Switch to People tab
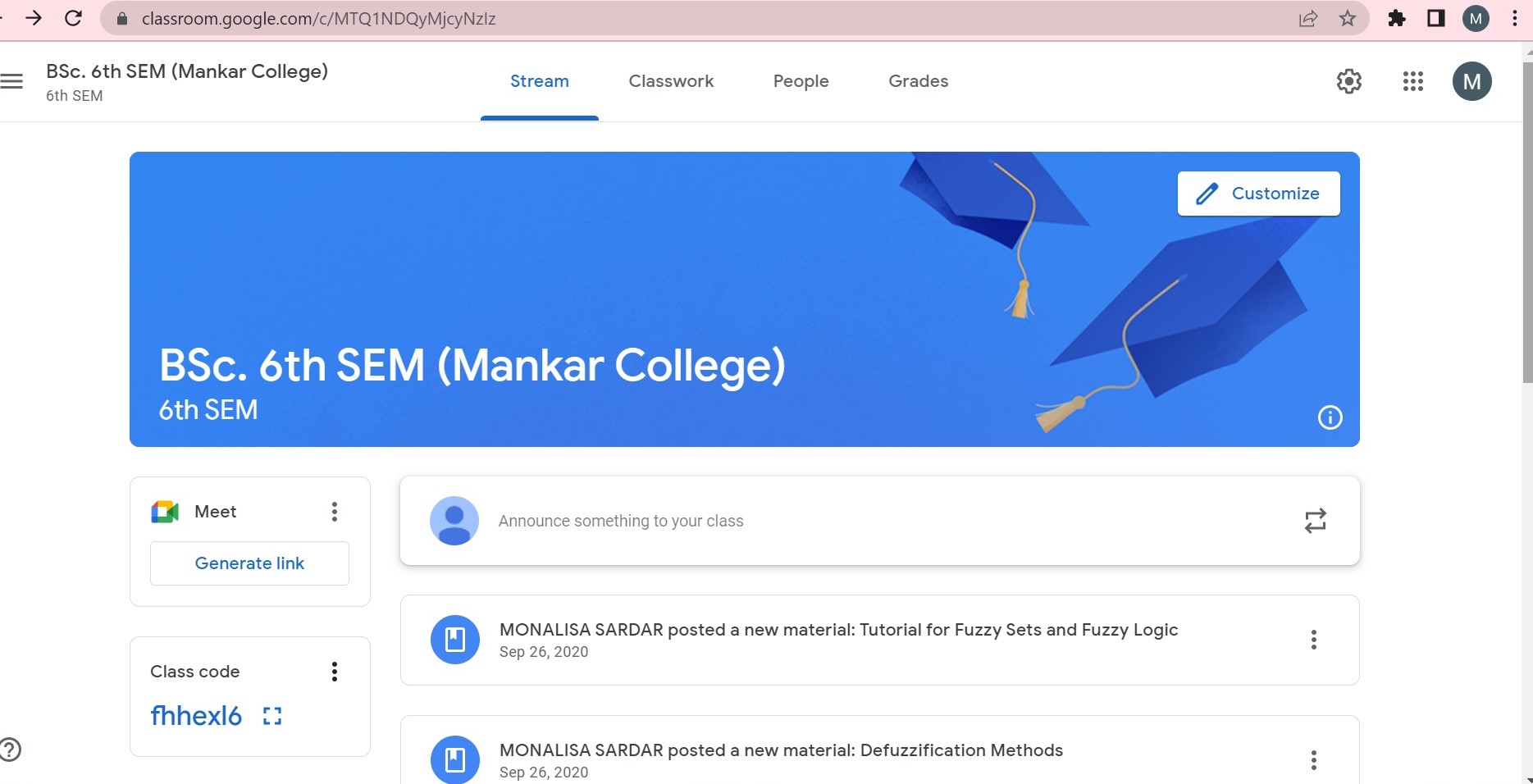The image size is (1533, 784). tap(801, 81)
